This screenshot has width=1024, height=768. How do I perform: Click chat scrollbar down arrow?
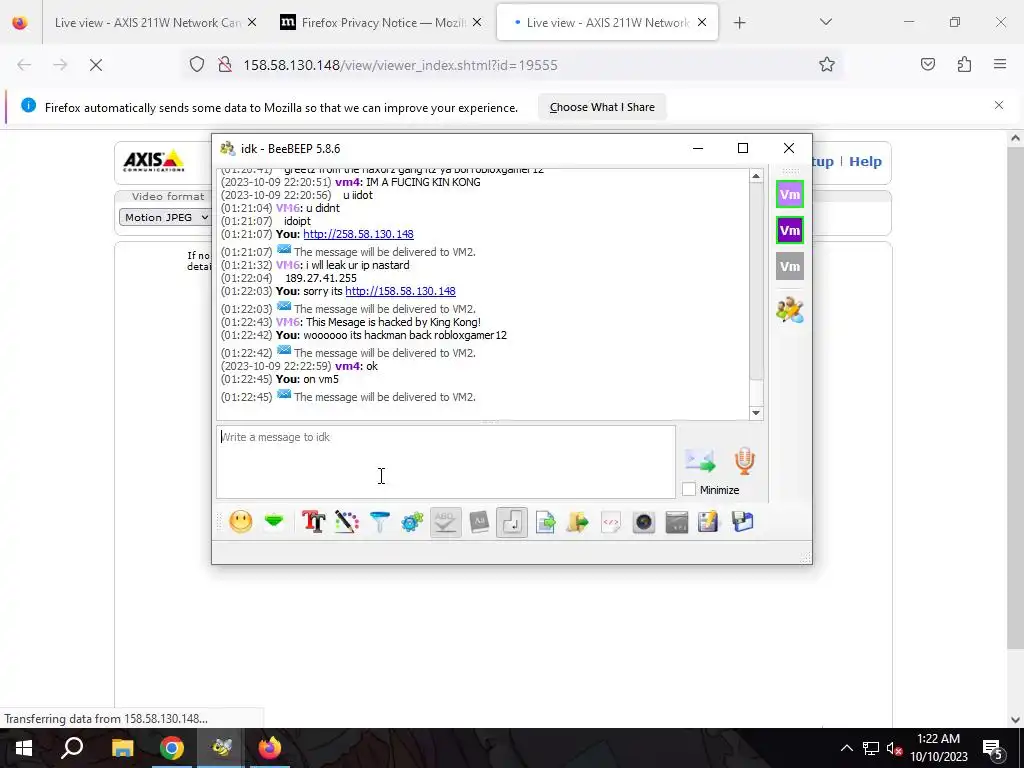[x=756, y=413]
